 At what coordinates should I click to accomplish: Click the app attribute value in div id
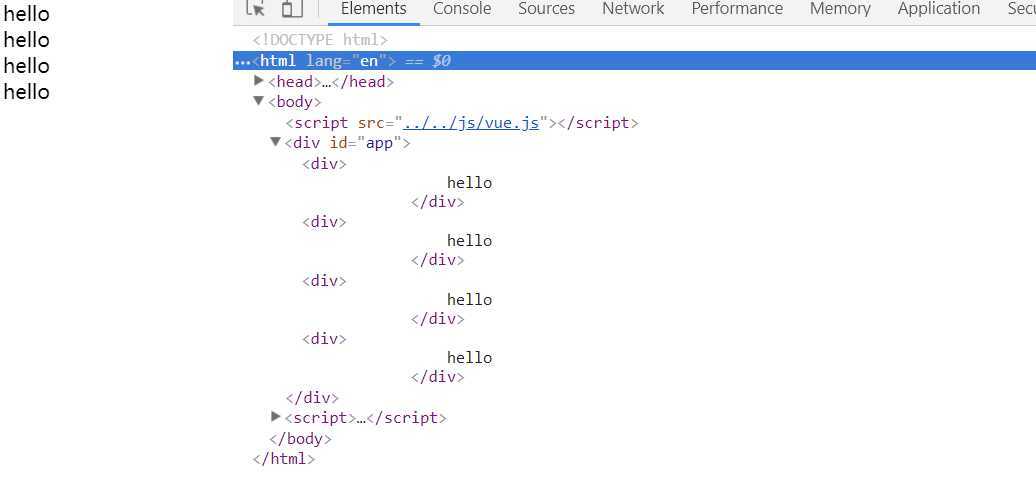(379, 143)
